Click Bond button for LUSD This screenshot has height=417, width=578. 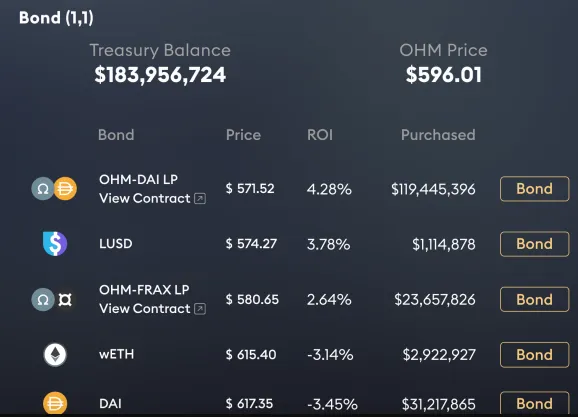pyautogui.click(x=535, y=244)
